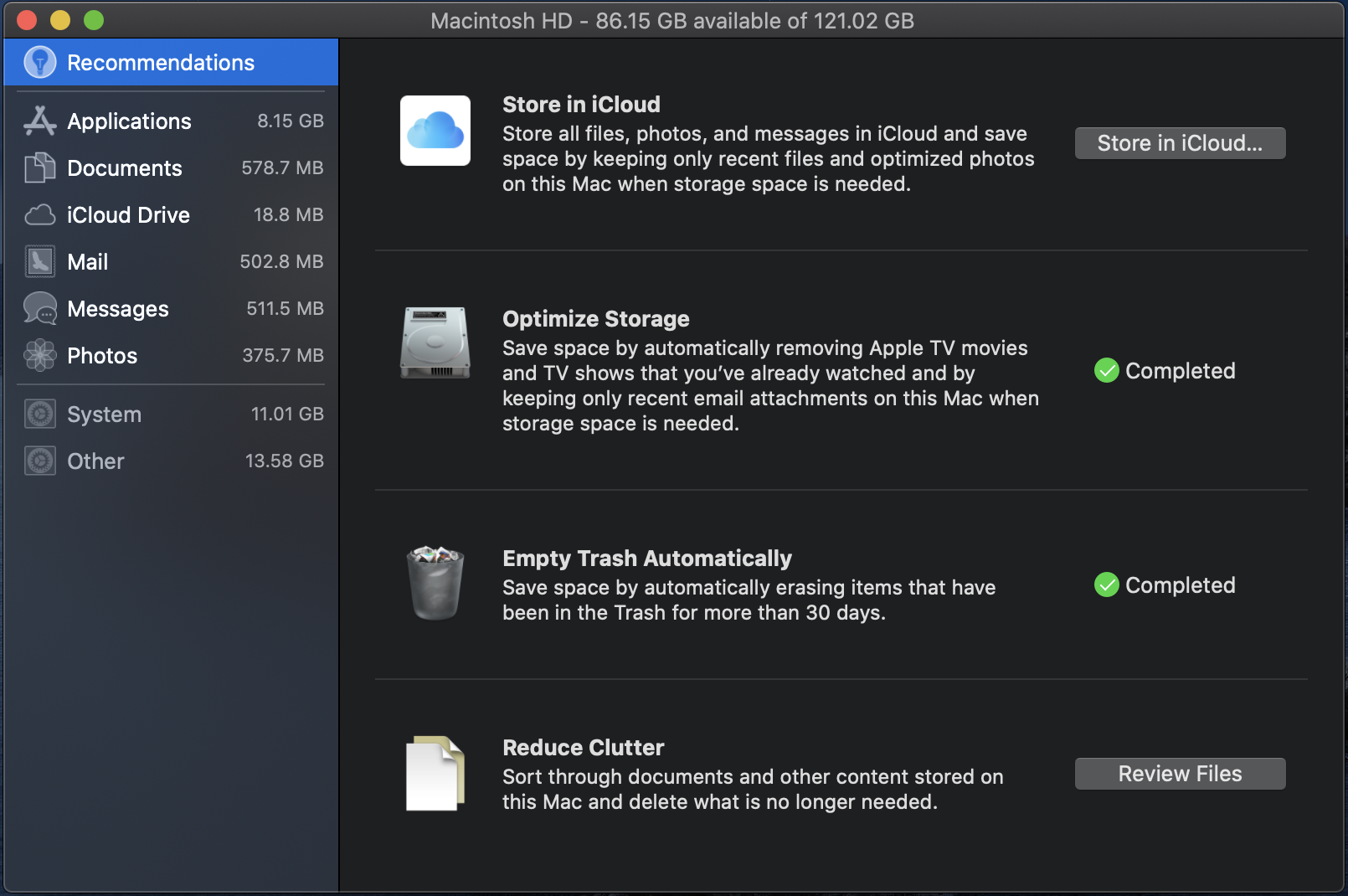The image size is (1348, 896).
Task: Click the green checkmark next to Optimize Storage
Action: (x=1106, y=370)
